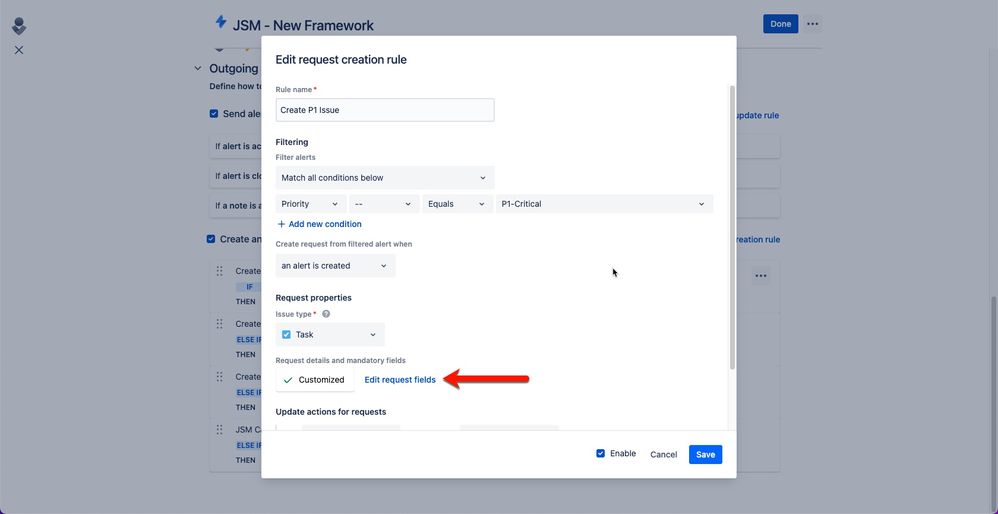Click the creation rule link in background
Image resolution: width=998 pixels, height=514 pixels.
coord(759,239)
